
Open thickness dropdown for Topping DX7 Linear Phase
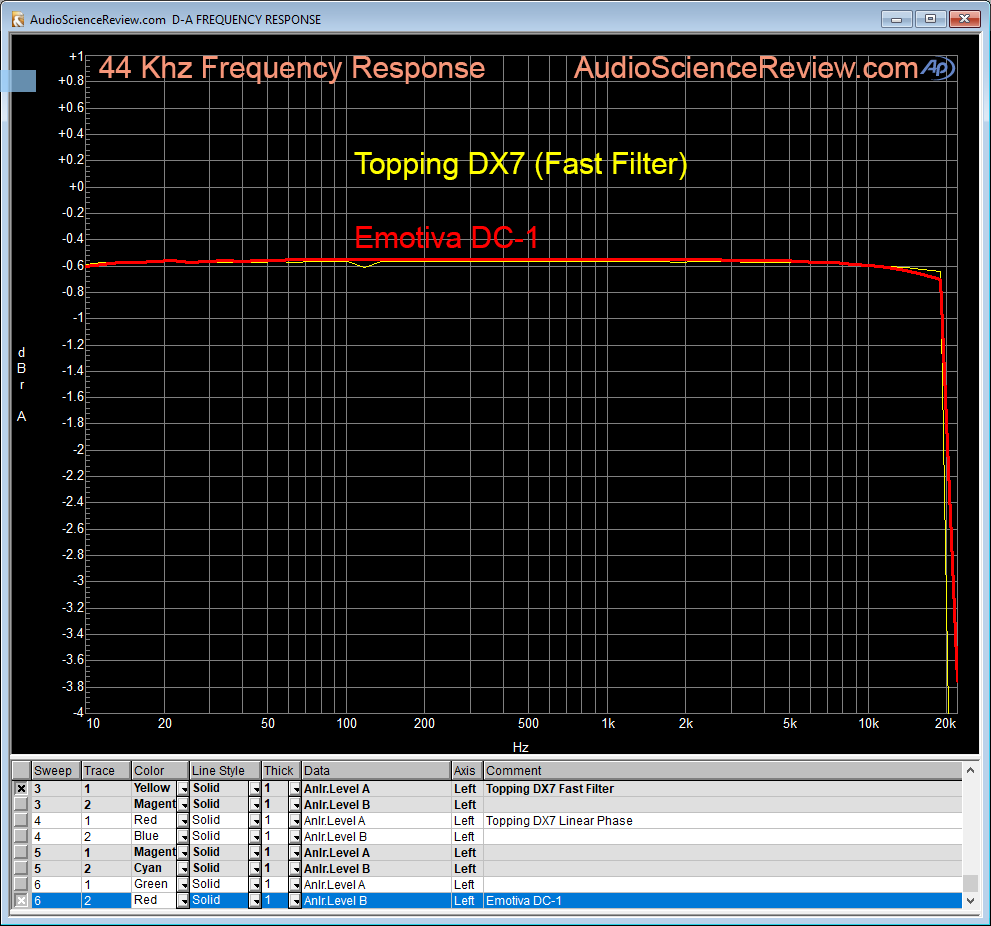pyautogui.click(x=295, y=820)
